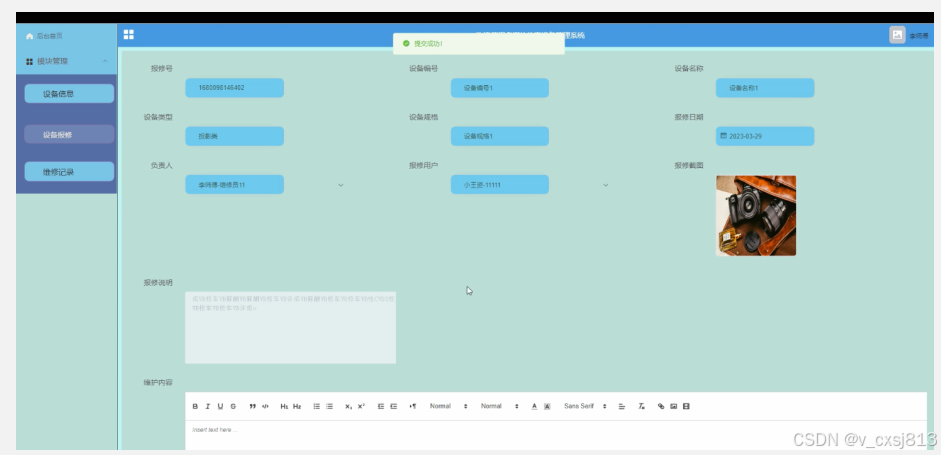Viewport: 941px width, 455px height.
Task: Open the calendar icon in 报修日期 field
Action: coord(723,136)
